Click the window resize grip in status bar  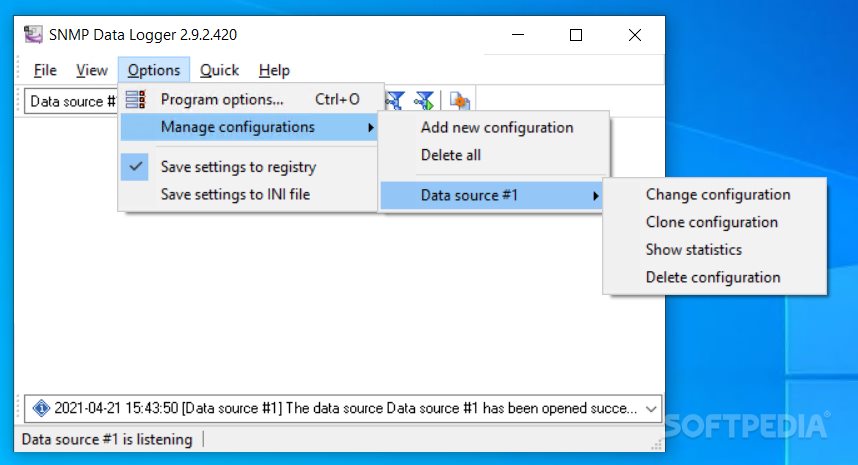(657, 445)
